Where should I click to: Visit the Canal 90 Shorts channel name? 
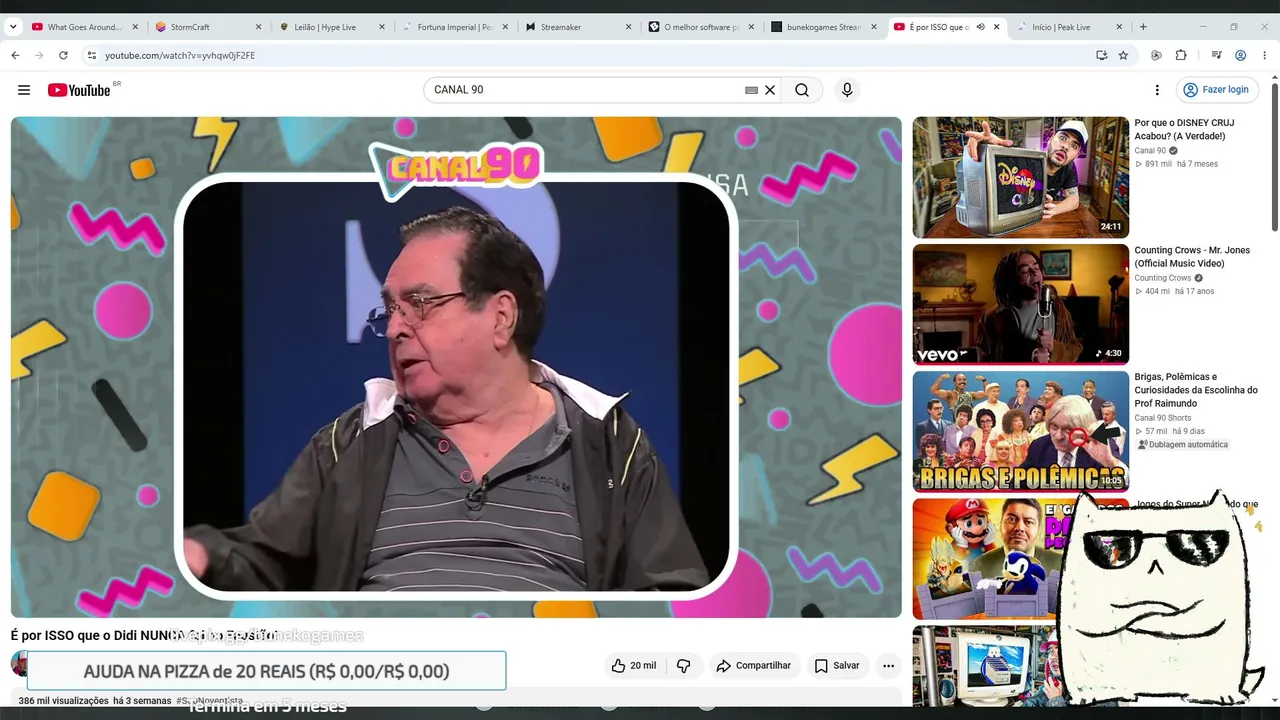point(1162,418)
